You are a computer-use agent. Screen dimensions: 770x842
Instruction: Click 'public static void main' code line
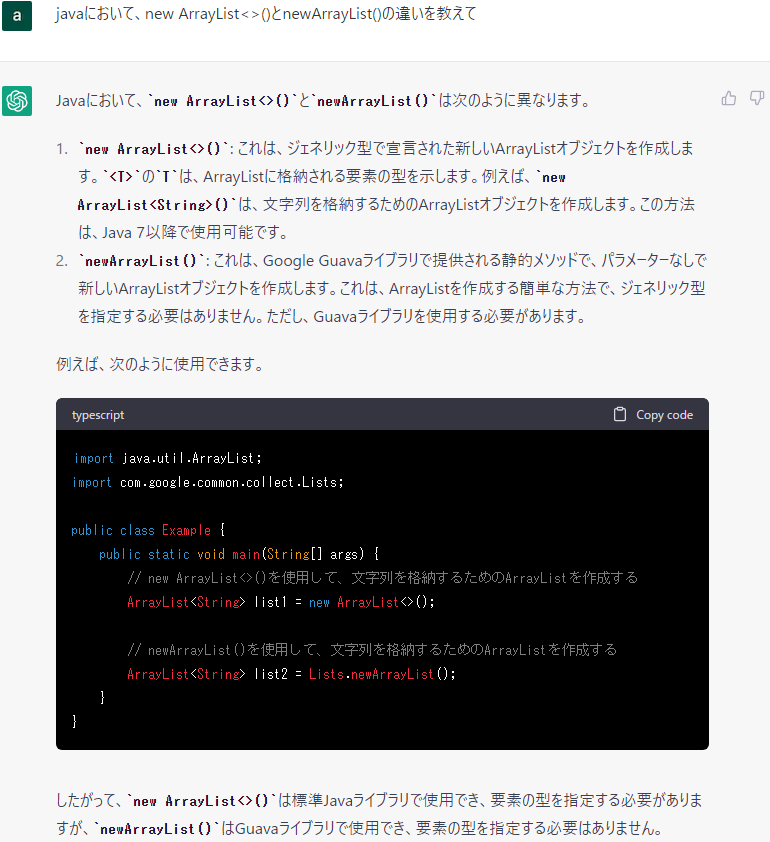coord(239,554)
